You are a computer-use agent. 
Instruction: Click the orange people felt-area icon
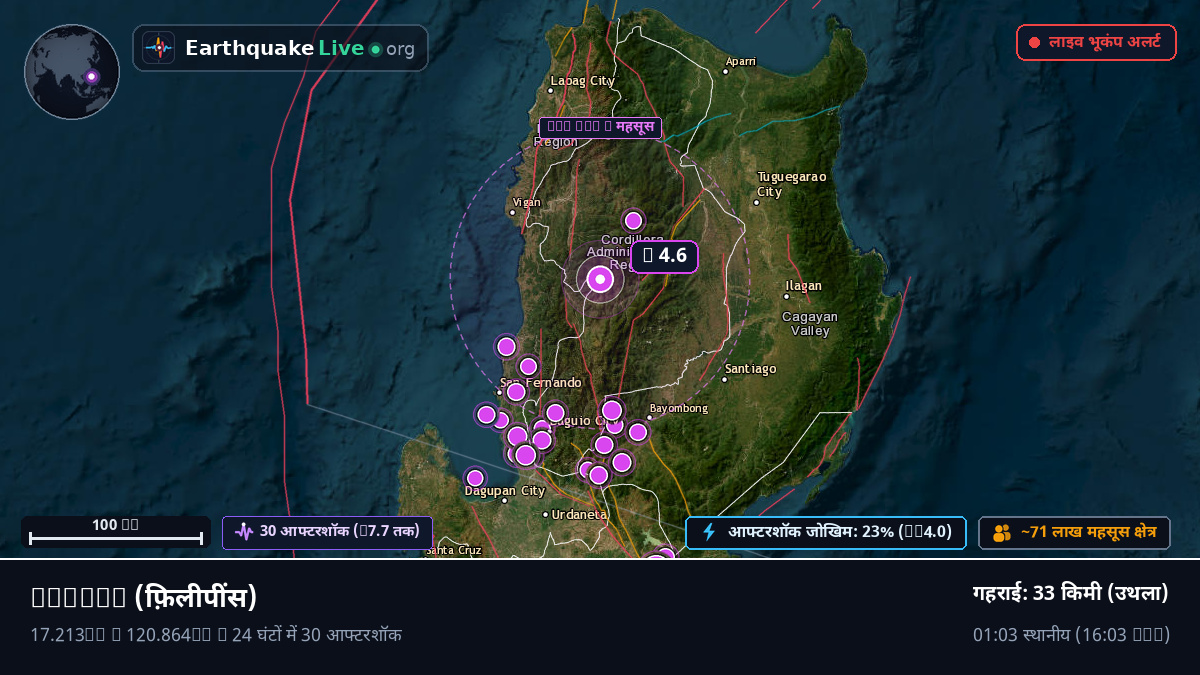[x=1002, y=533]
